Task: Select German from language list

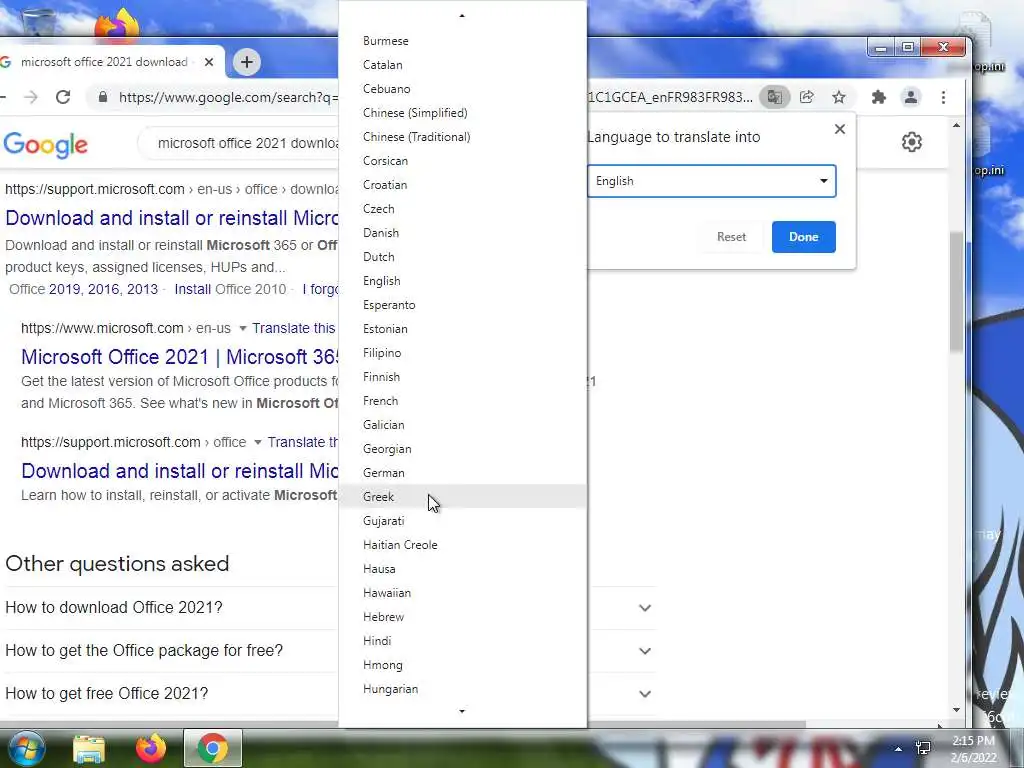Action: tap(462, 473)
